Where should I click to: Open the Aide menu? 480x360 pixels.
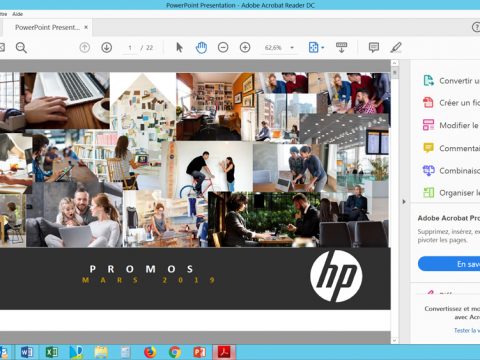(18, 14)
